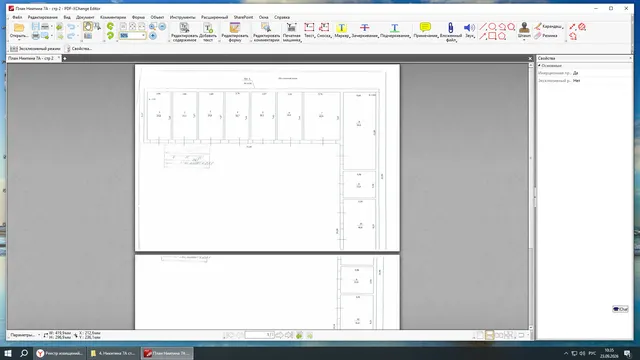Toggle Exclusive mode in toolbar

(x=35, y=49)
